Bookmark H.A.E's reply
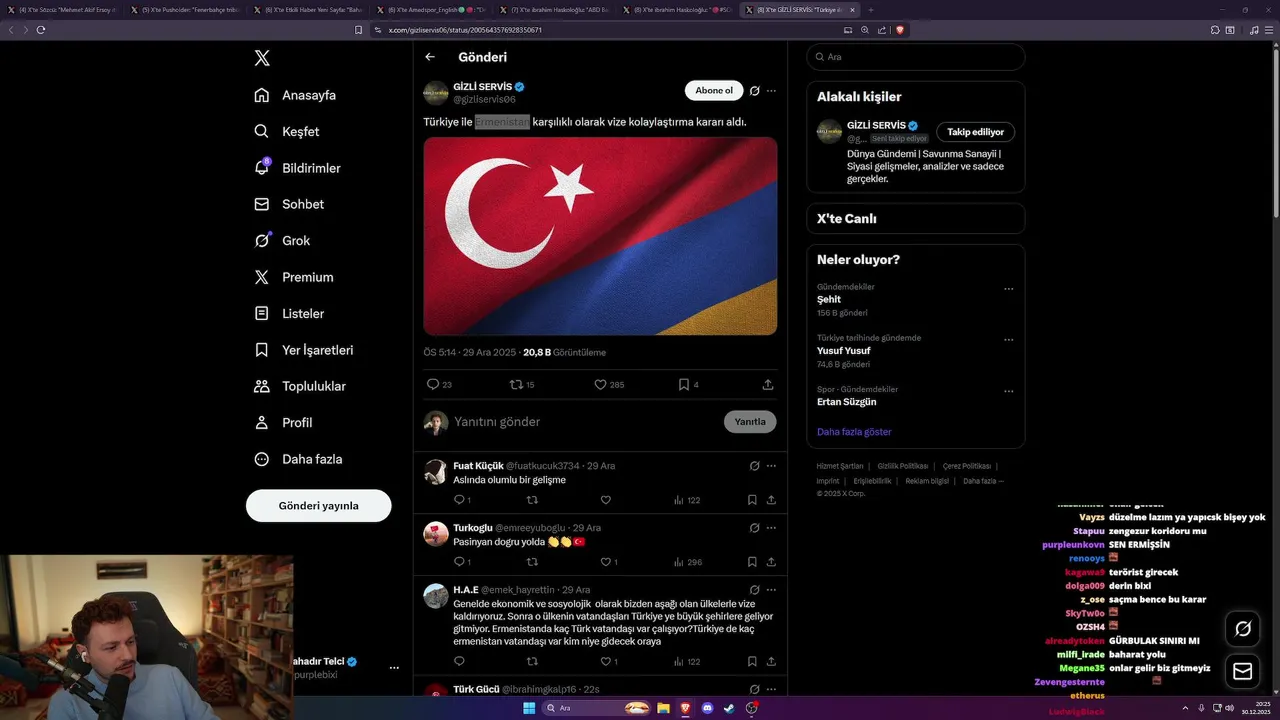This screenshot has width=1280, height=720. click(752, 662)
